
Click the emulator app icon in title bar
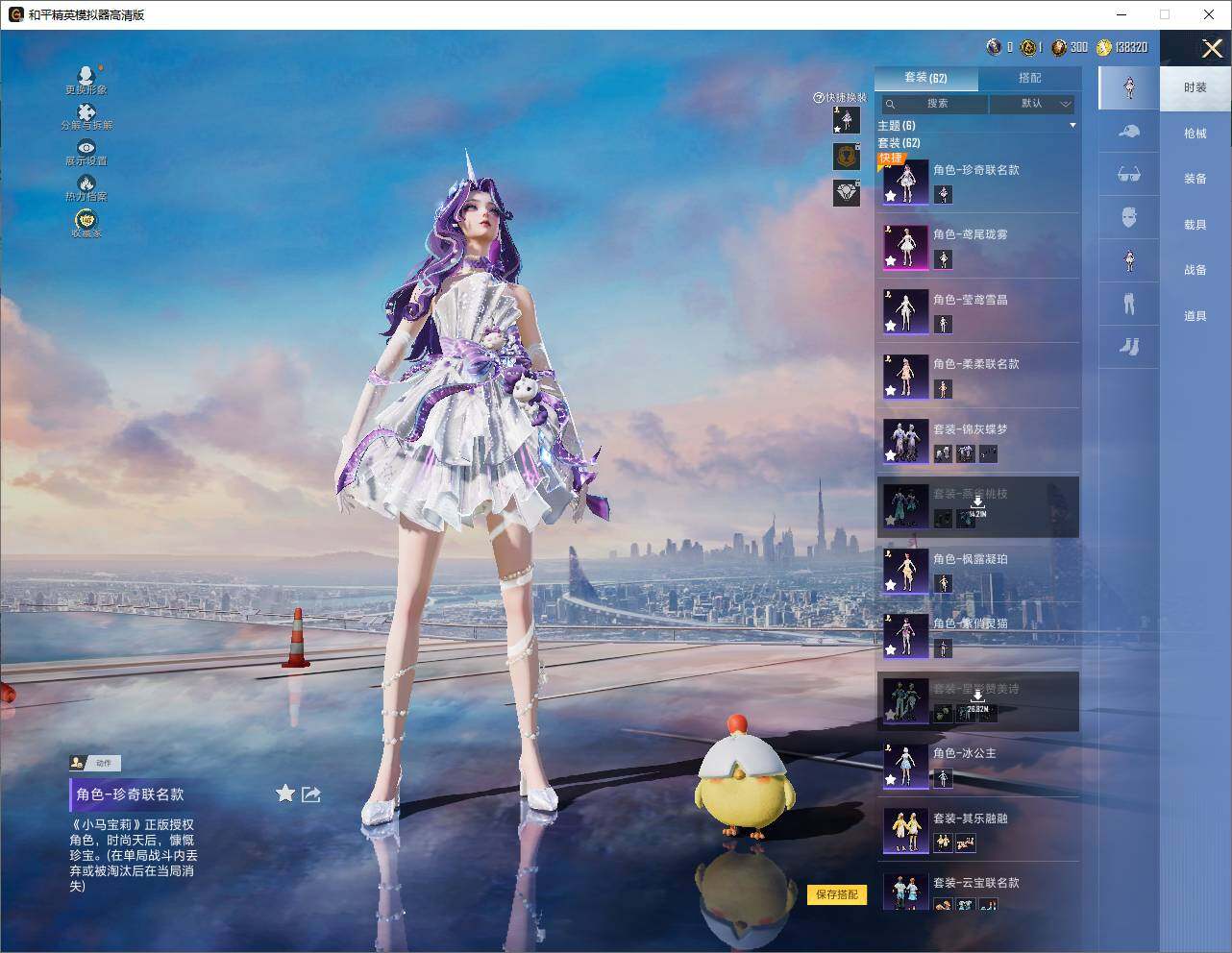point(15,14)
